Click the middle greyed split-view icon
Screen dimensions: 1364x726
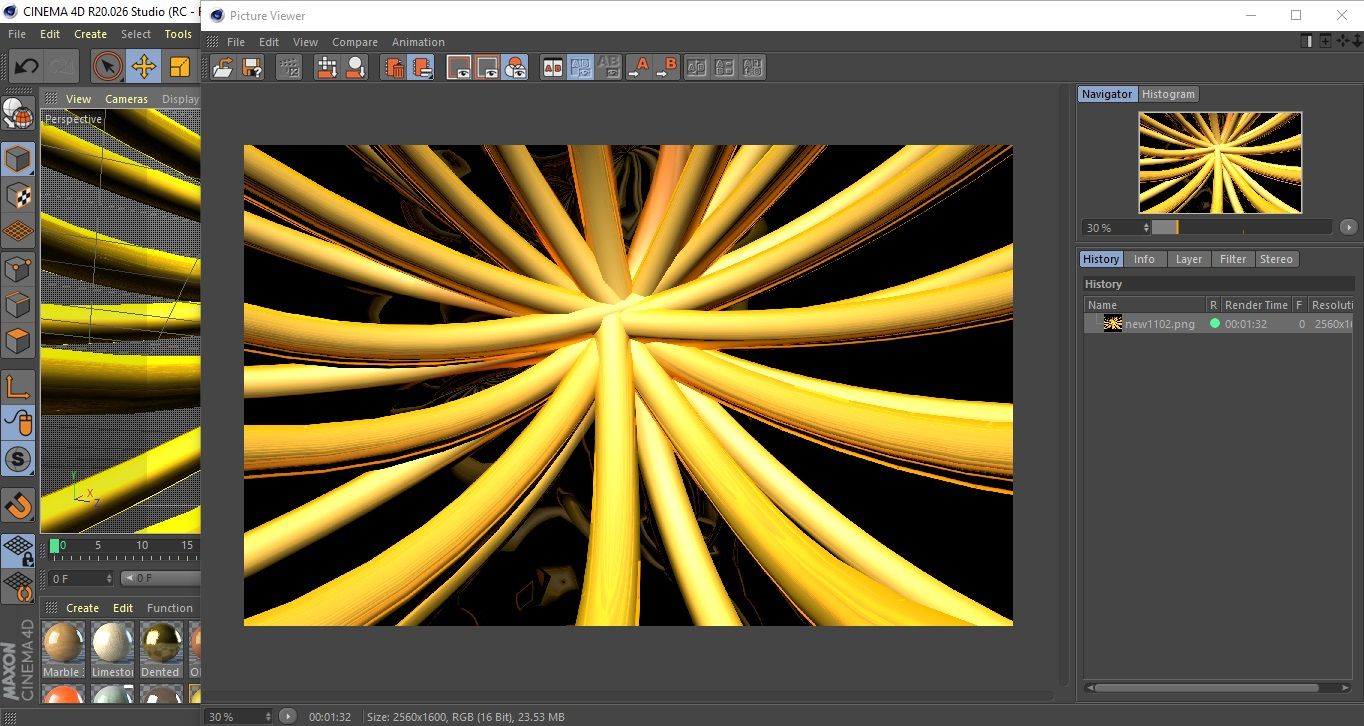coord(725,67)
